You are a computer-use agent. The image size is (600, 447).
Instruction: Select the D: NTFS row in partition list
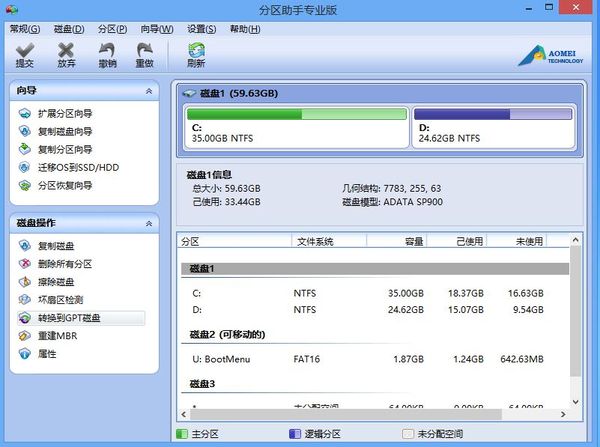[x=375, y=310]
